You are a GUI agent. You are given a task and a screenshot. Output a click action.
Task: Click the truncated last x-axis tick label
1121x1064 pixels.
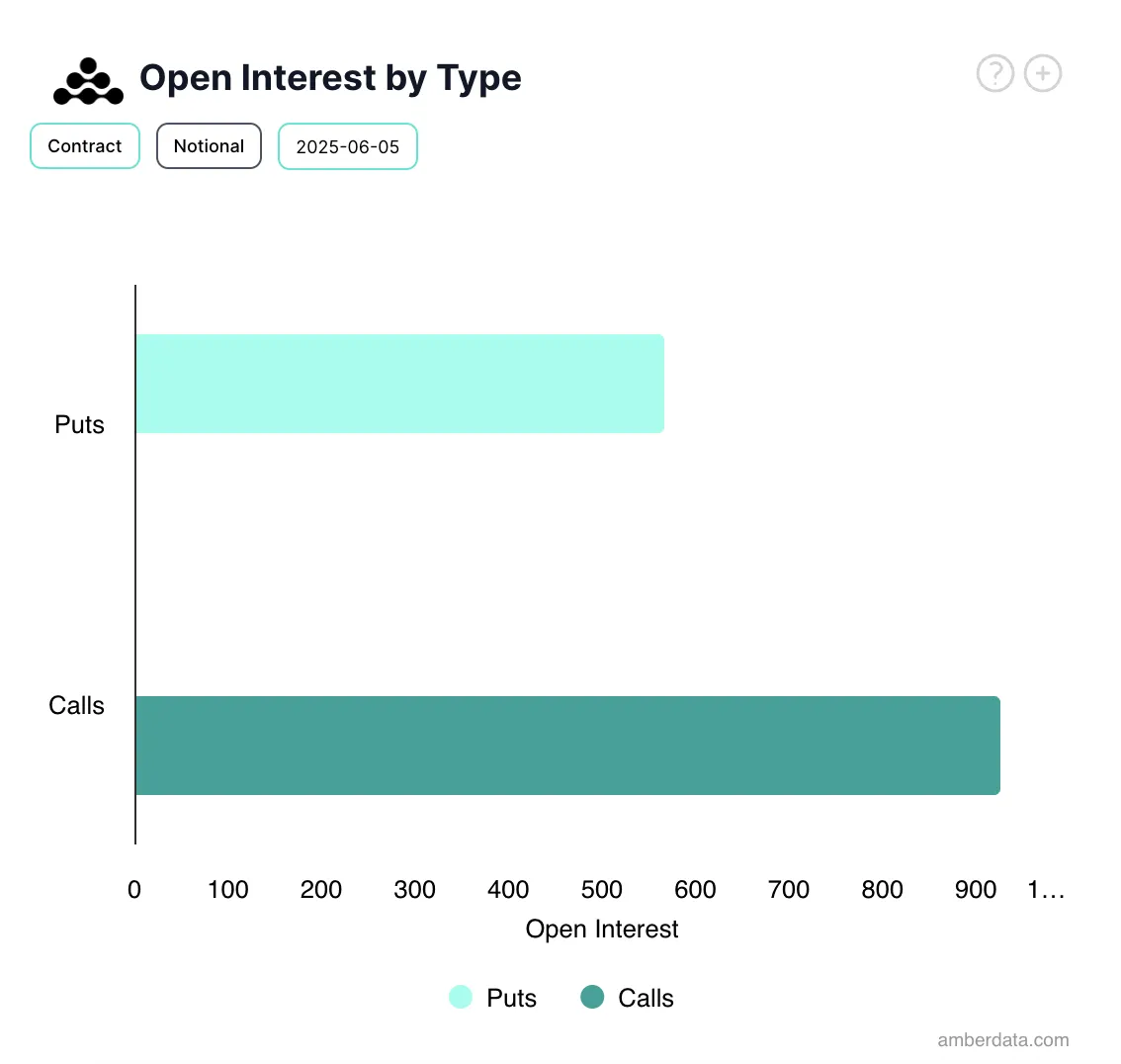1046,890
